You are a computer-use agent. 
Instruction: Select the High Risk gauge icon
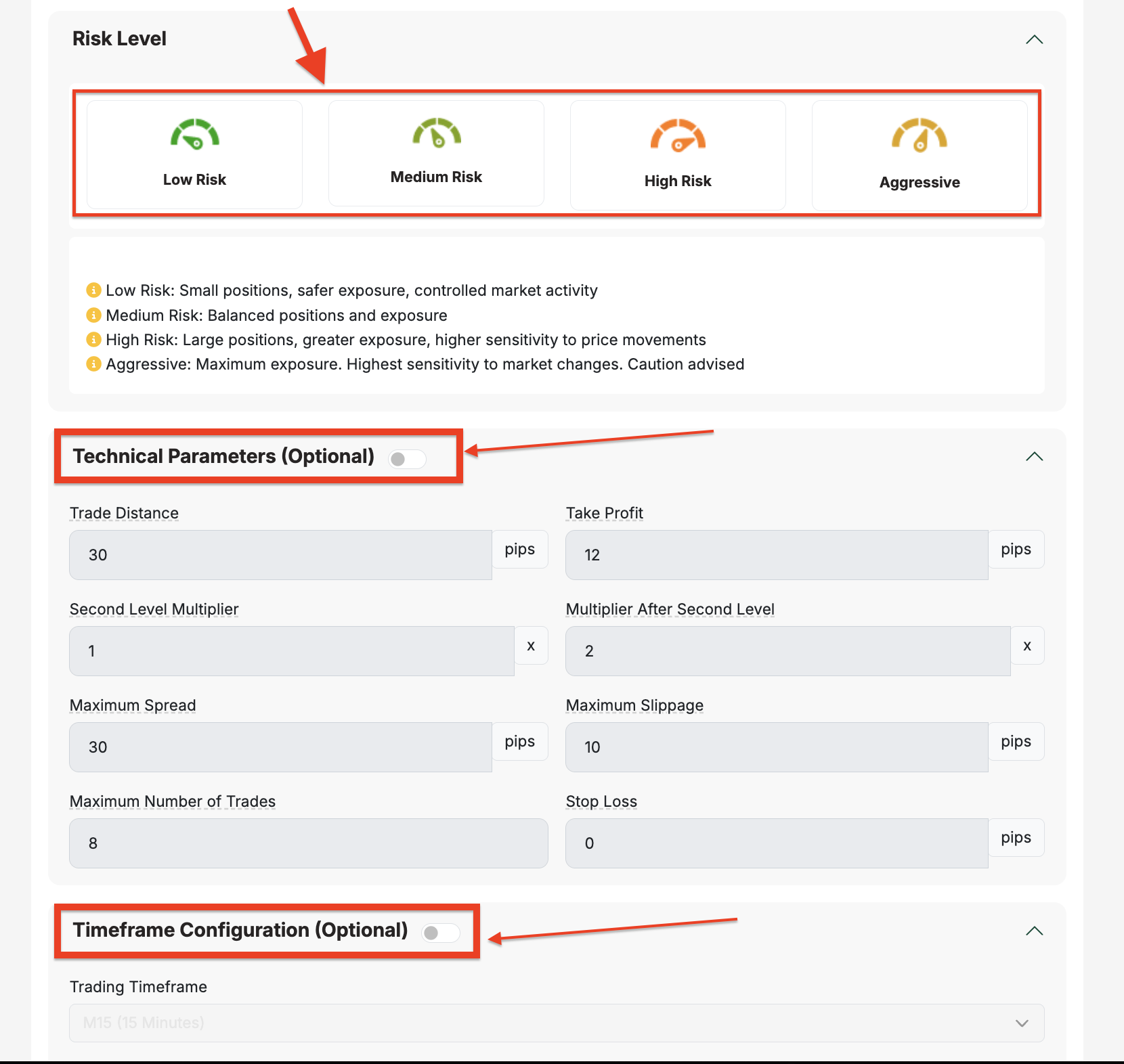tap(678, 135)
